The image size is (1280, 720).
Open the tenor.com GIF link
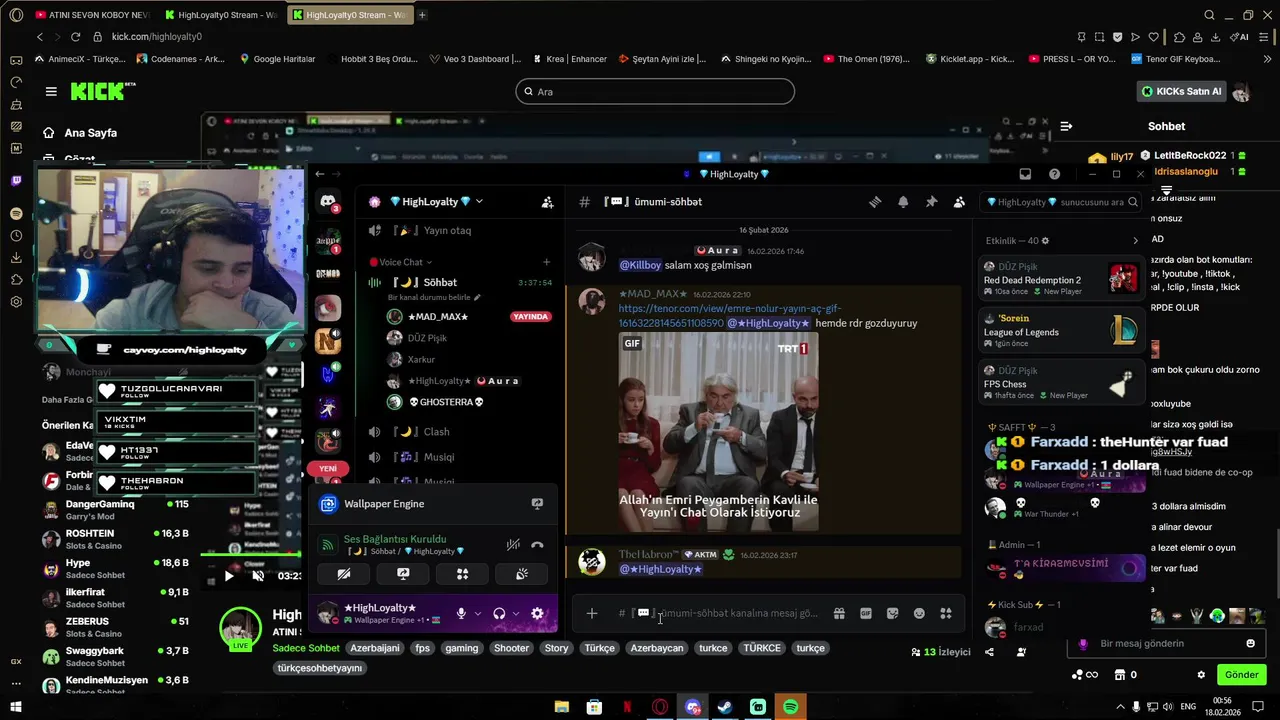tap(730, 316)
